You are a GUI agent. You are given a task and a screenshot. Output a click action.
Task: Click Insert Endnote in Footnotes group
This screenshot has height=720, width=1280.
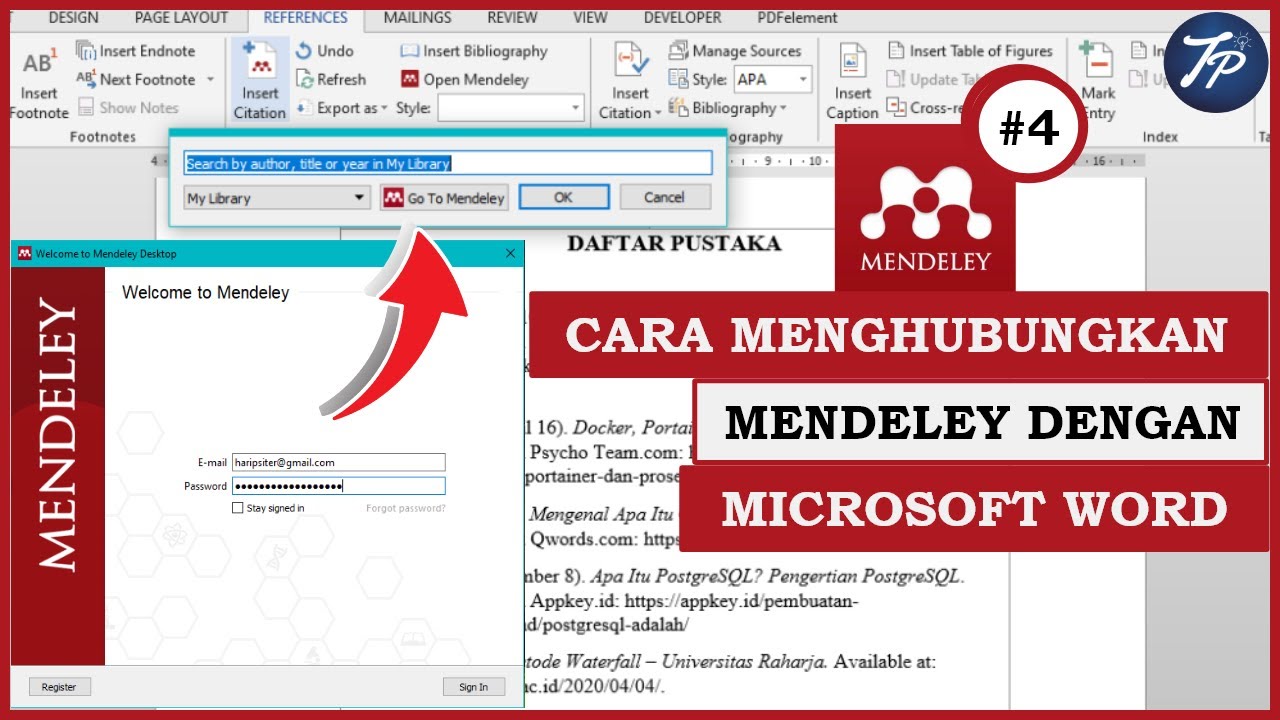pyautogui.click(x=136, y=51)
